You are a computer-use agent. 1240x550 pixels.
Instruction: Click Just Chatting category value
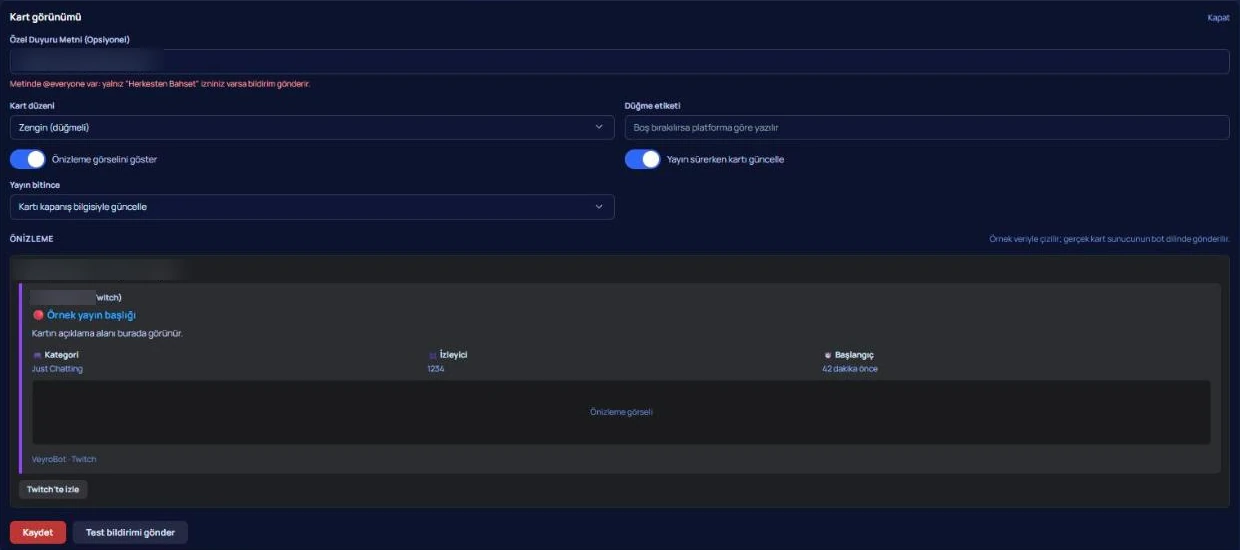(x=57, y=369)
